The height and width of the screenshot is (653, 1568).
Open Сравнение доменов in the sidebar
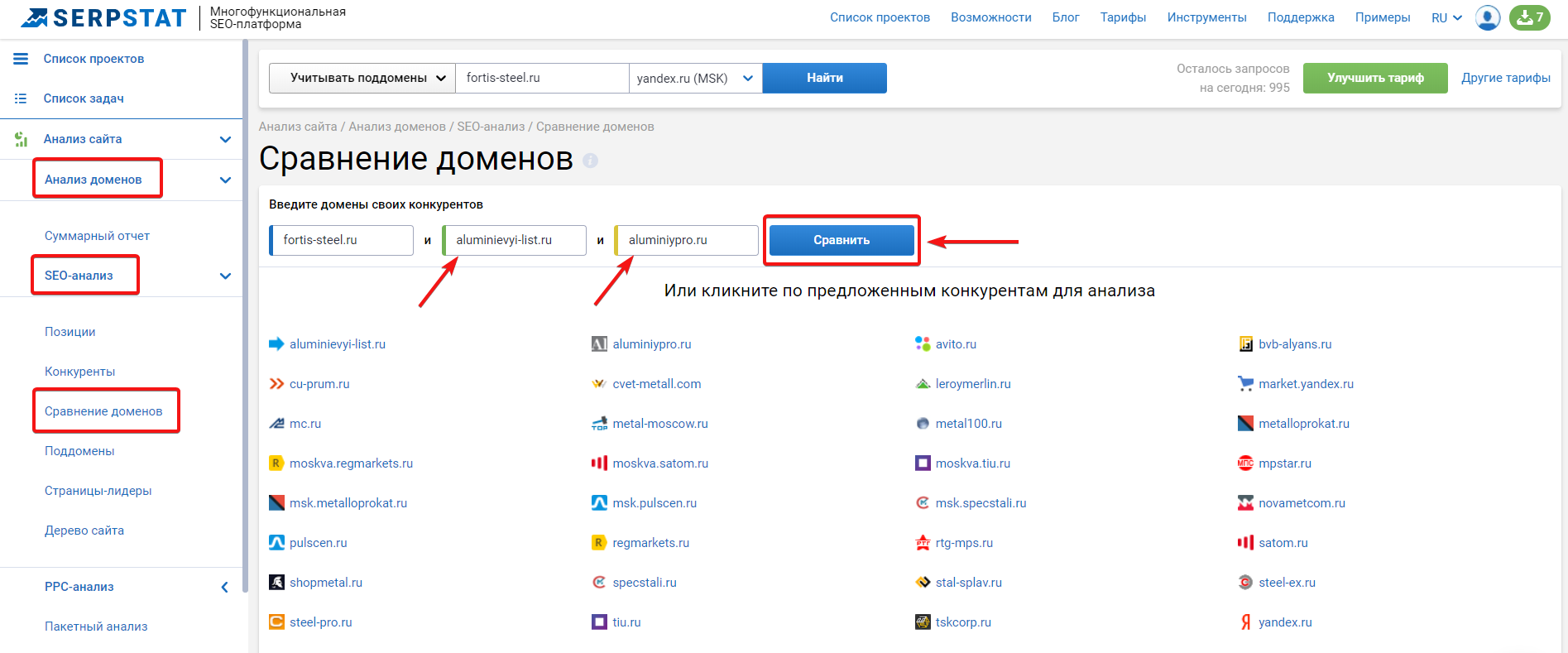(x=103, y=411)
